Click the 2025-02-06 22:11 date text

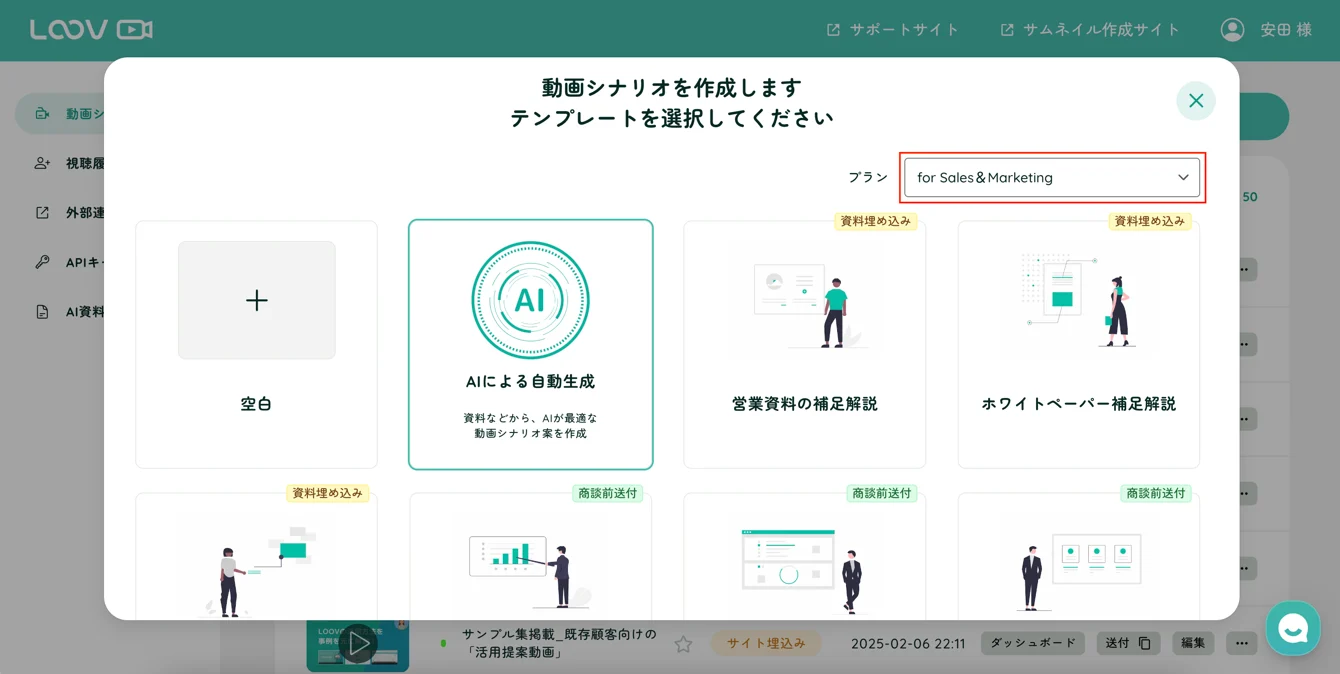(x=908, y=644)
